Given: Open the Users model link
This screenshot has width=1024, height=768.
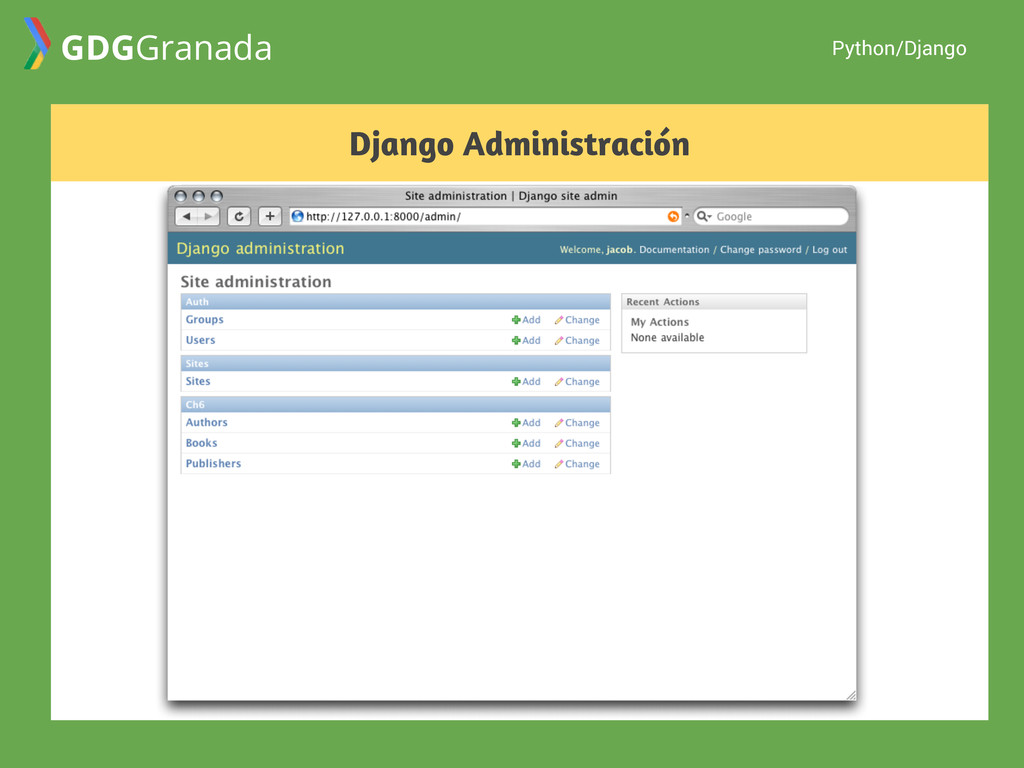Looking at the screenshot, I should click(200, 340).
